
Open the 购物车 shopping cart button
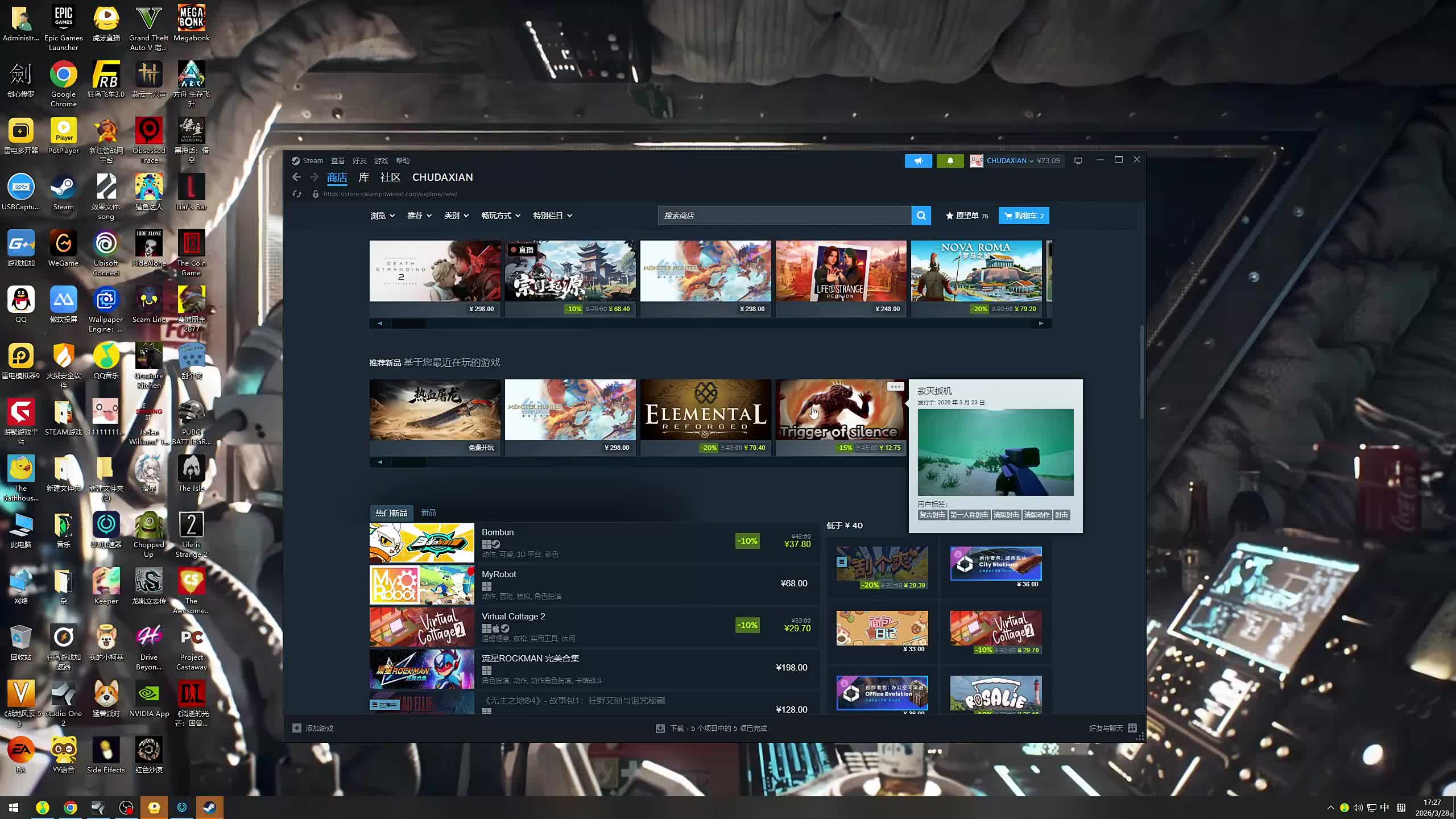point(1024,216)
